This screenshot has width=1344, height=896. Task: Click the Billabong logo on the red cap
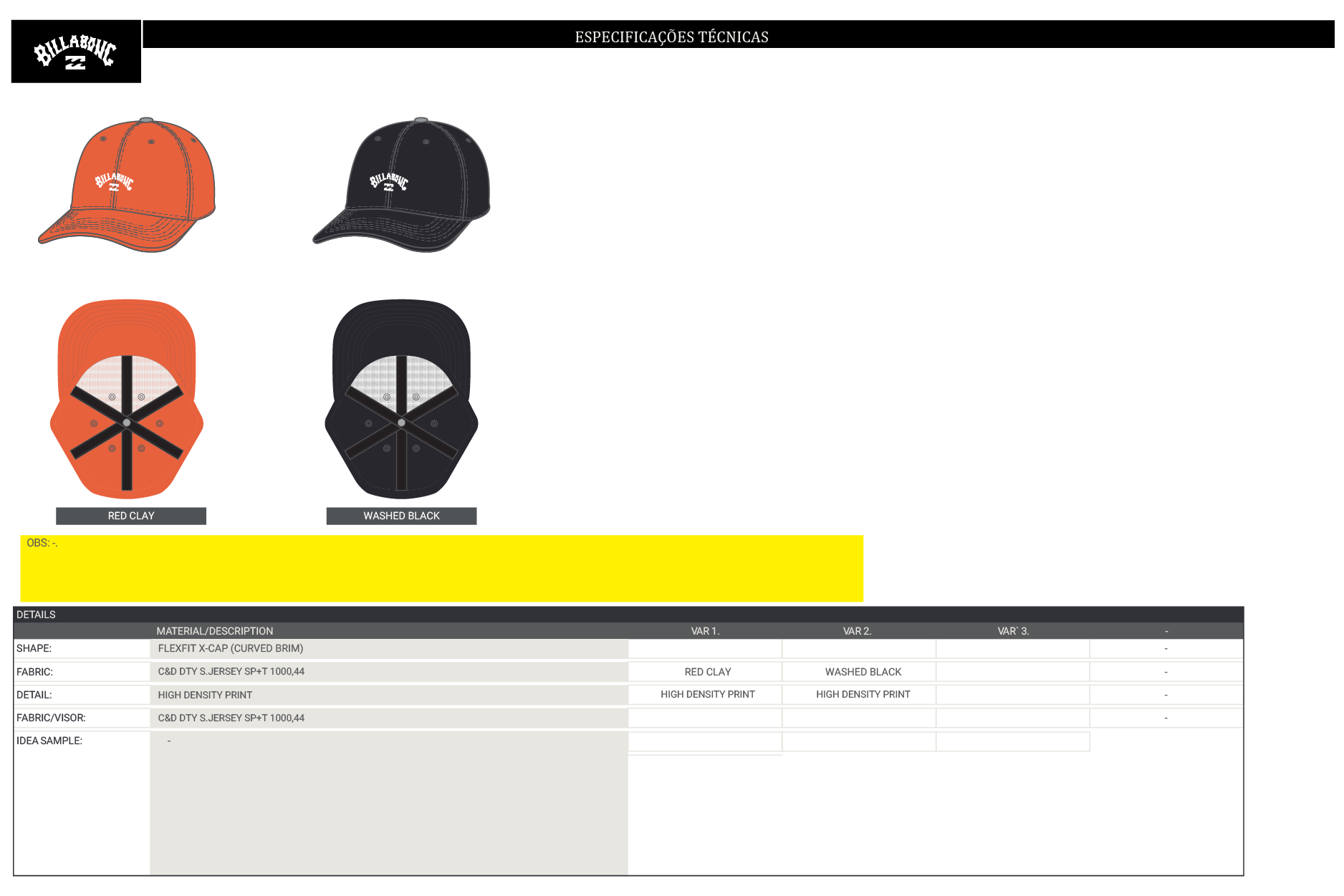115,182
